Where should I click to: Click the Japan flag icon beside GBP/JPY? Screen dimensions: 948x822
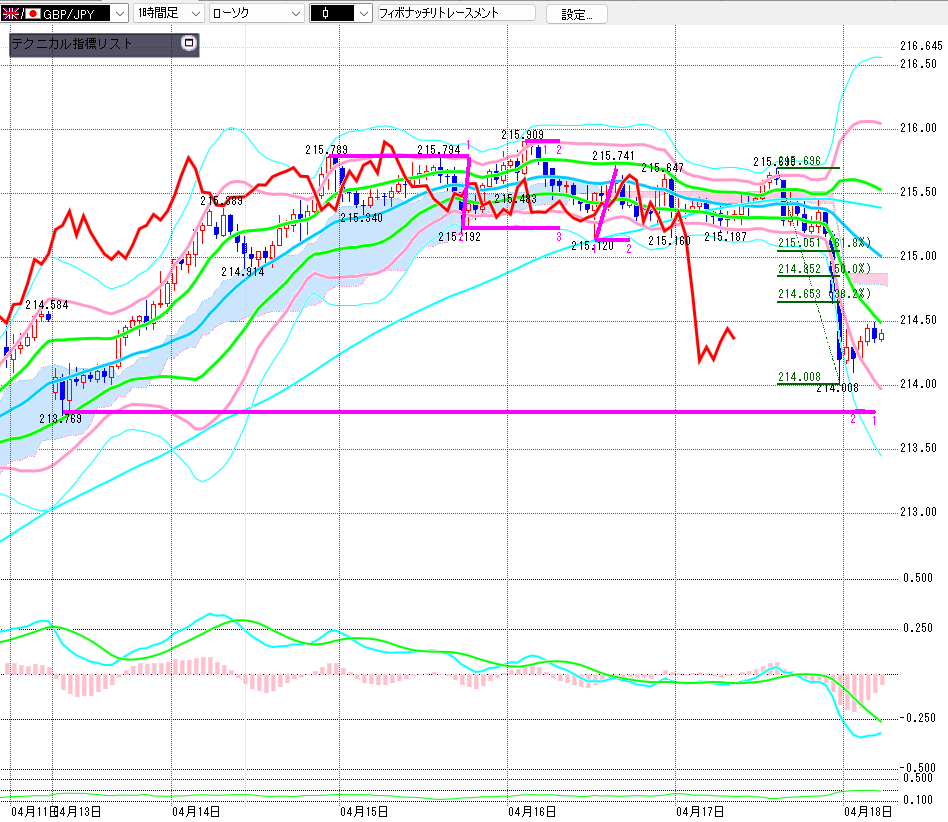point(32,14)
